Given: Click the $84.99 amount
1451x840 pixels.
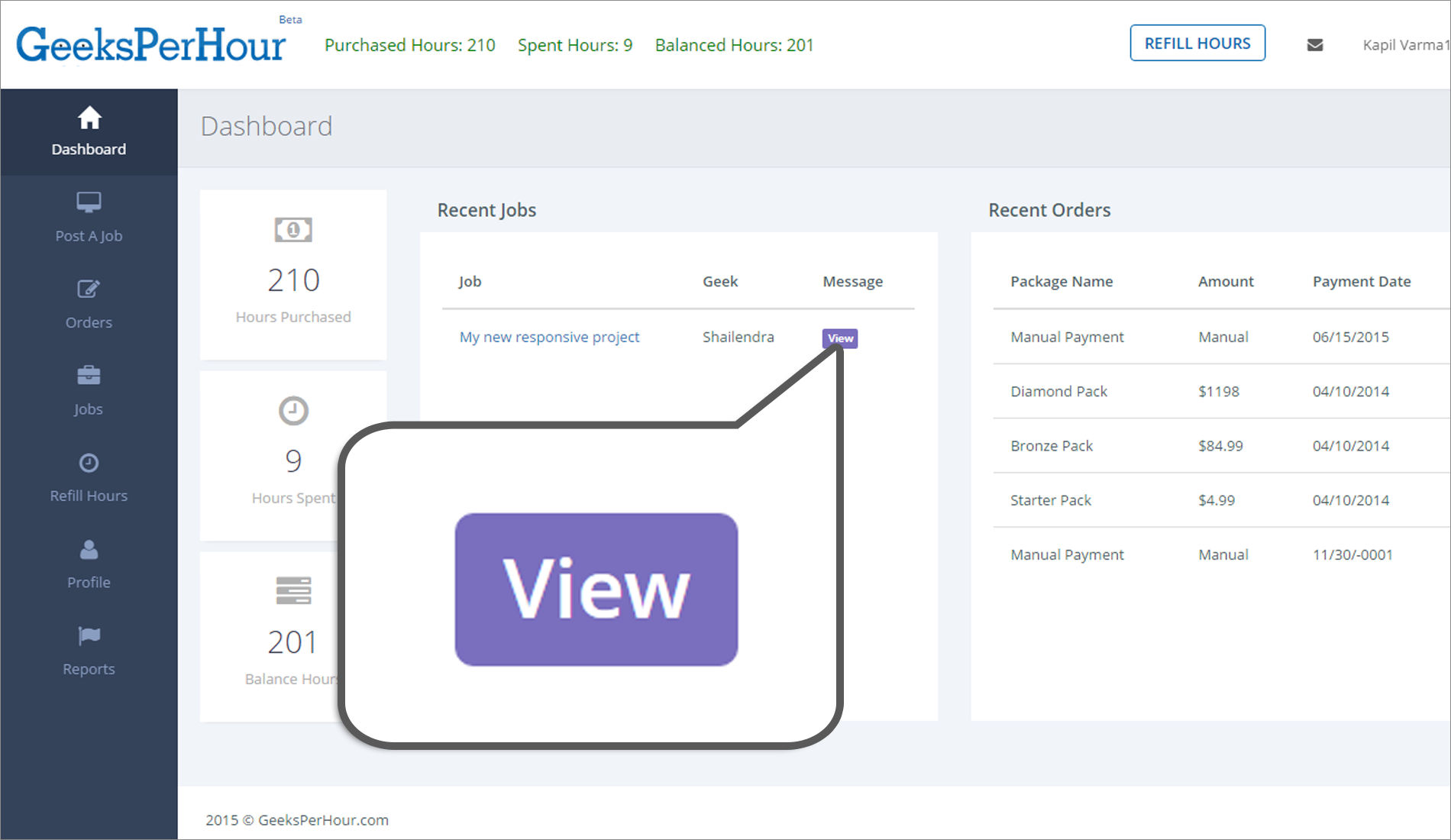Looking at the screenshot, I should click(1220, 446).
